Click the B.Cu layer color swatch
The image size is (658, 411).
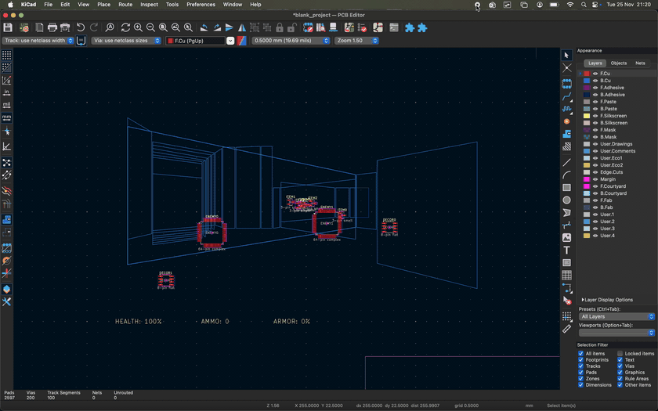coord(587,80)
